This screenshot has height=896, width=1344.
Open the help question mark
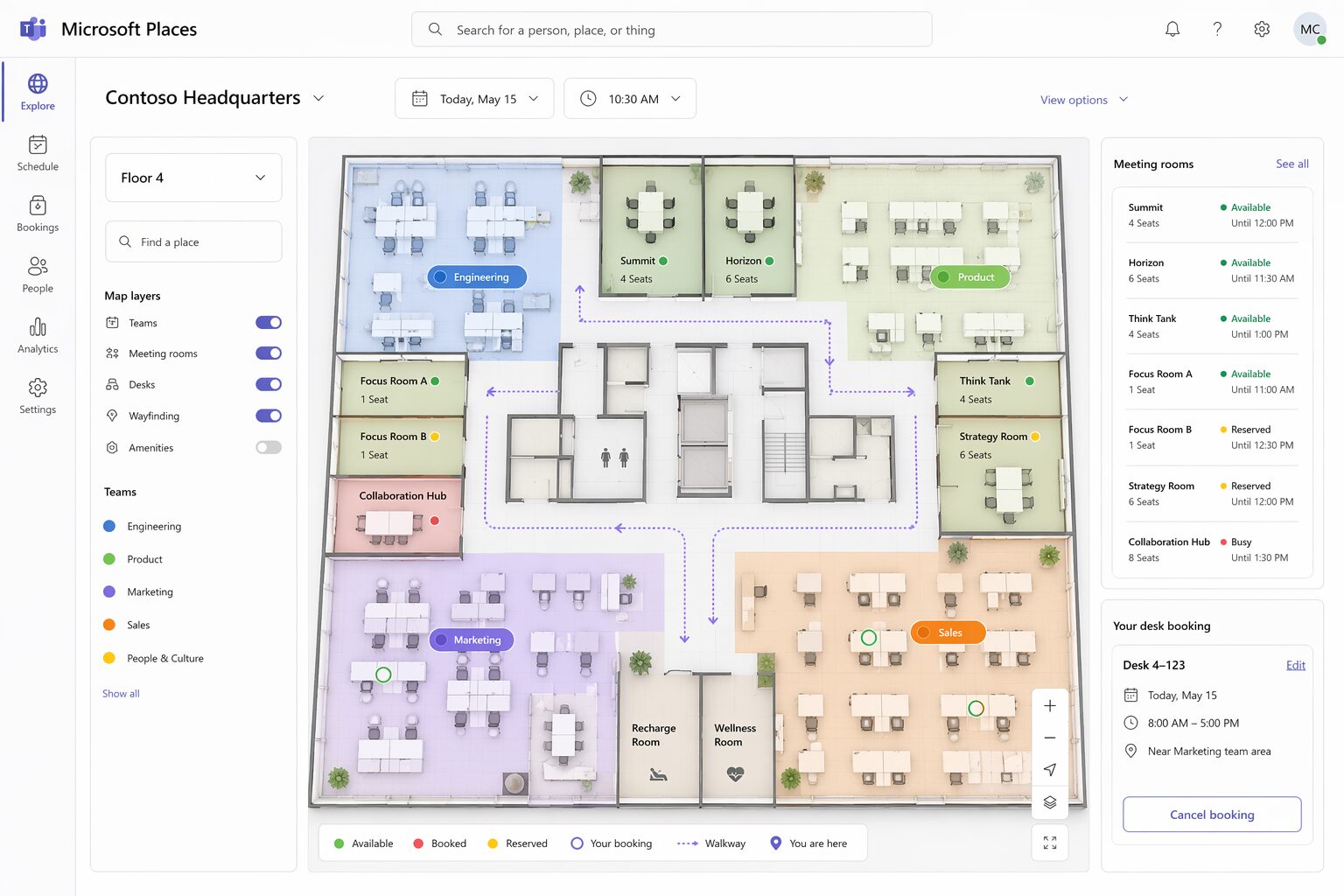[1217, 29]
